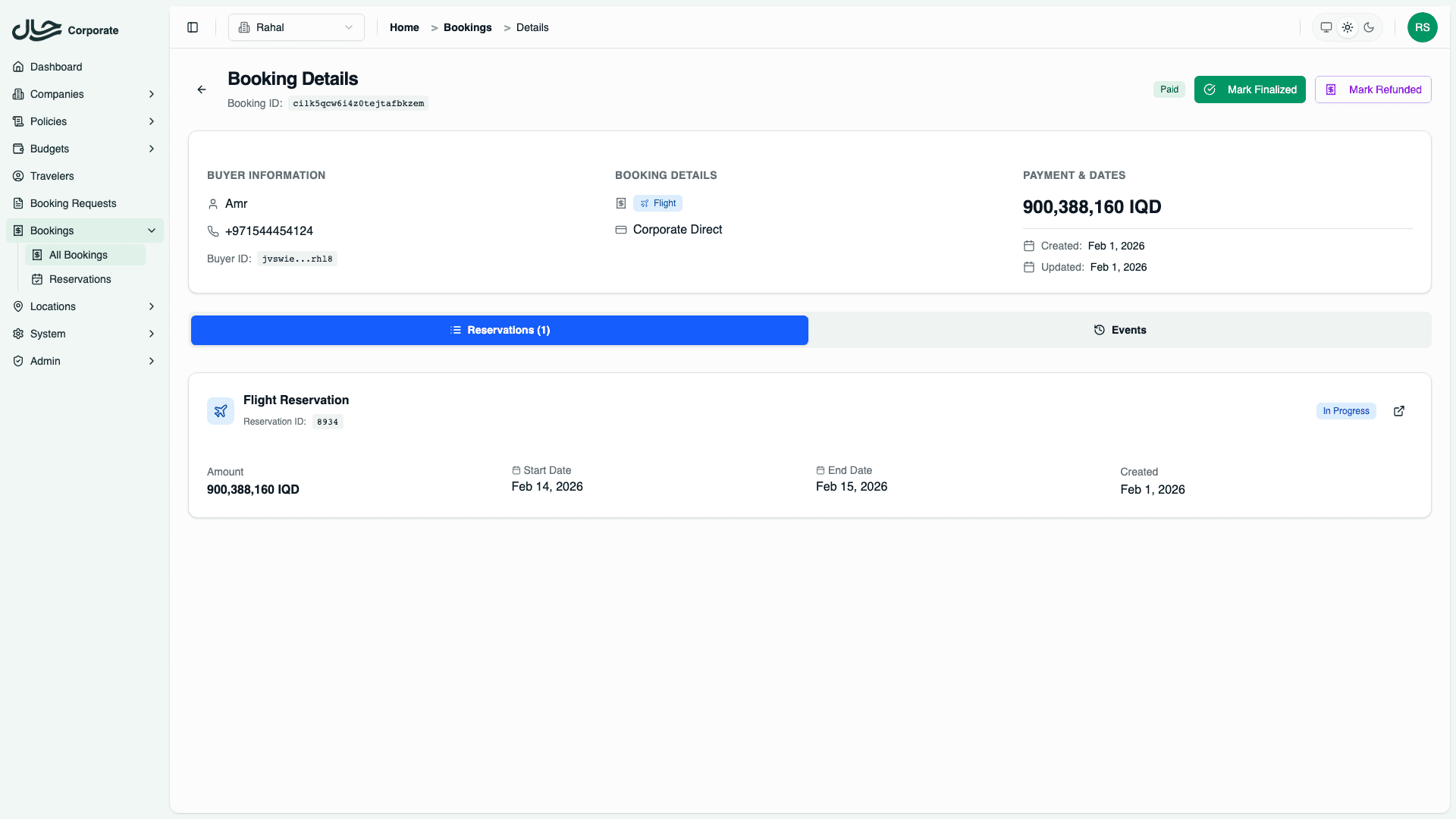Click the Mark Finalized button
1456x819 pixels.
1249,89
